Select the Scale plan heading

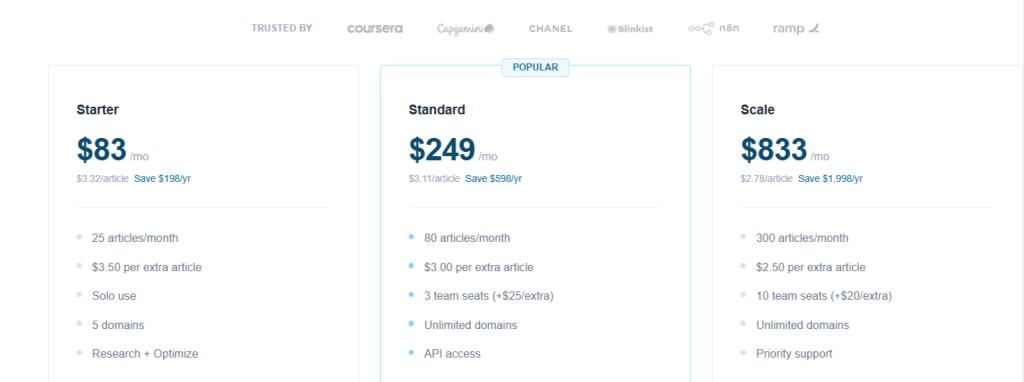(x=758, y=110)
